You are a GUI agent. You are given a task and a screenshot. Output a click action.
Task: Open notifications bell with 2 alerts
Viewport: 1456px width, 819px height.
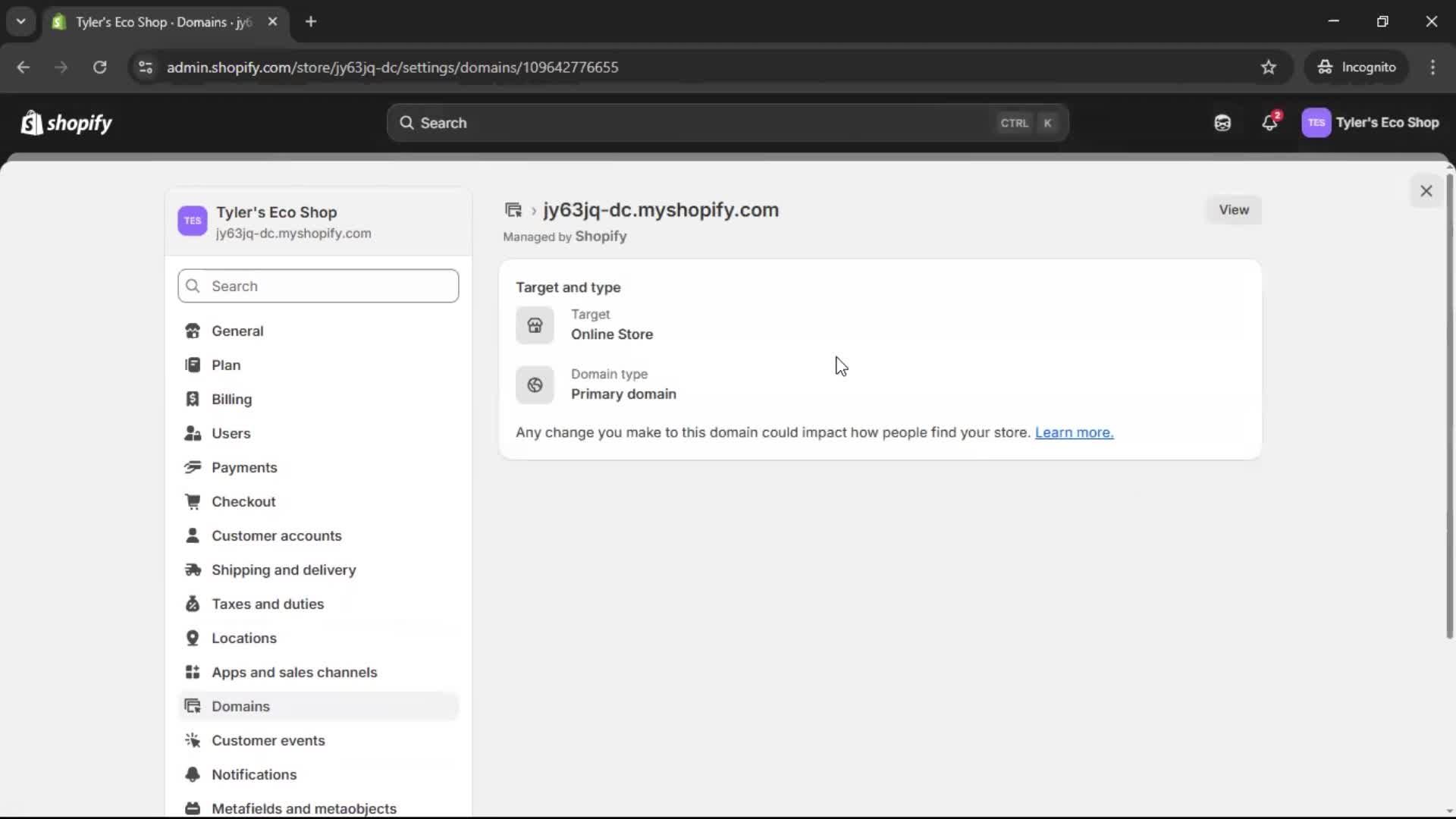(1270, 123)
